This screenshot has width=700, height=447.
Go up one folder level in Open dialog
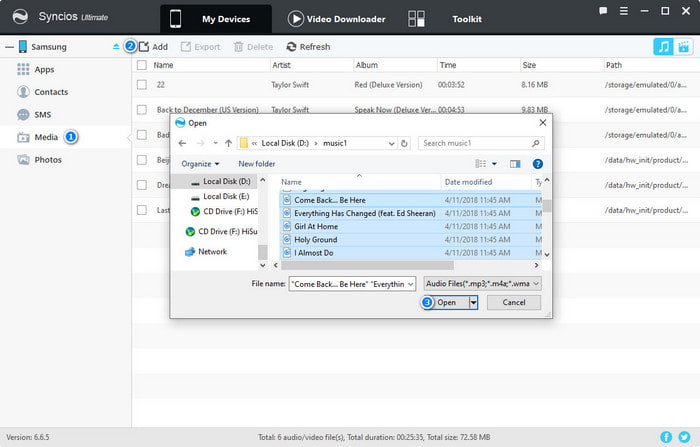(229, 143)
